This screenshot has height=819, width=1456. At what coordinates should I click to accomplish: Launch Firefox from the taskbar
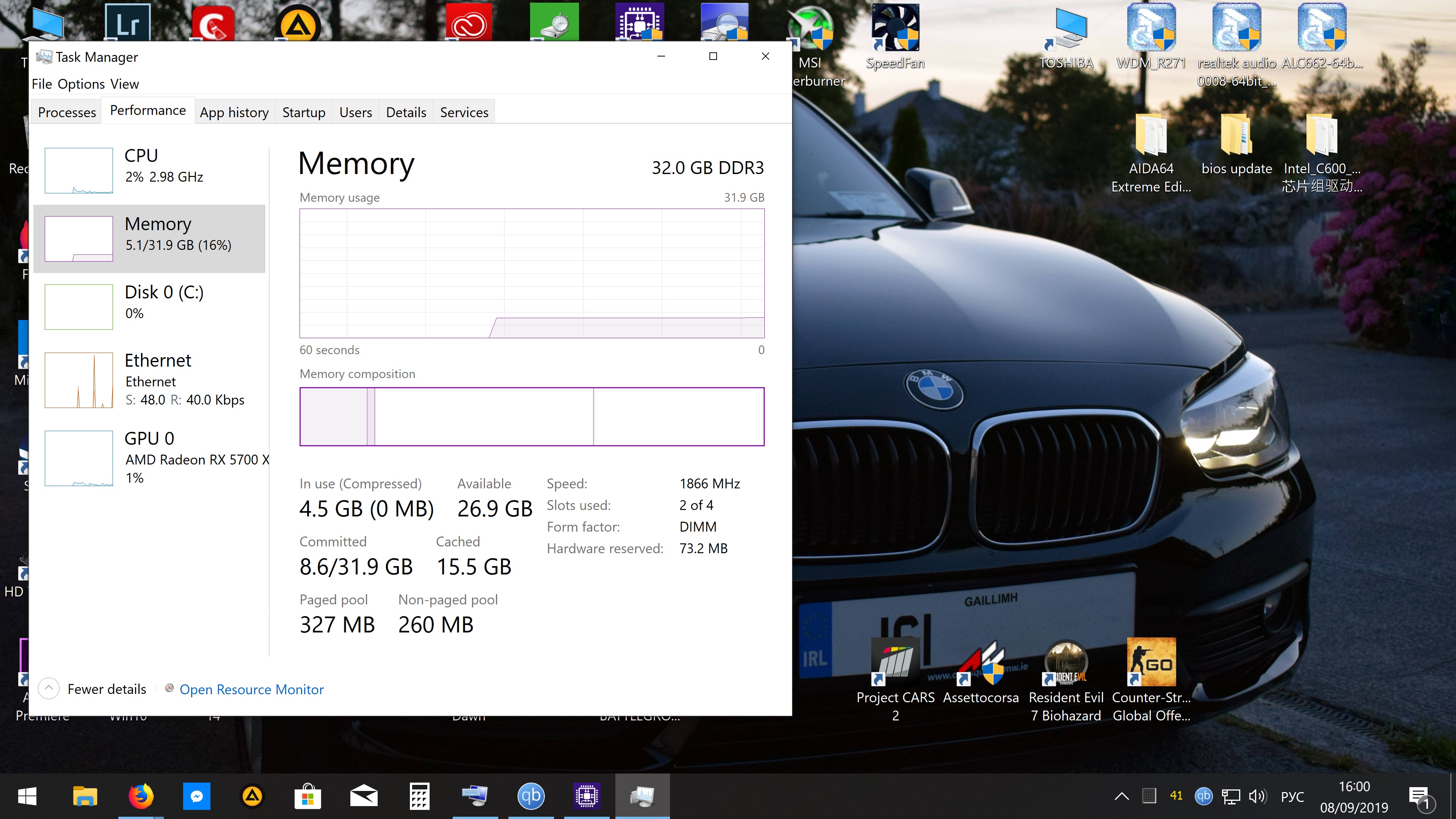tap(141, 796)
